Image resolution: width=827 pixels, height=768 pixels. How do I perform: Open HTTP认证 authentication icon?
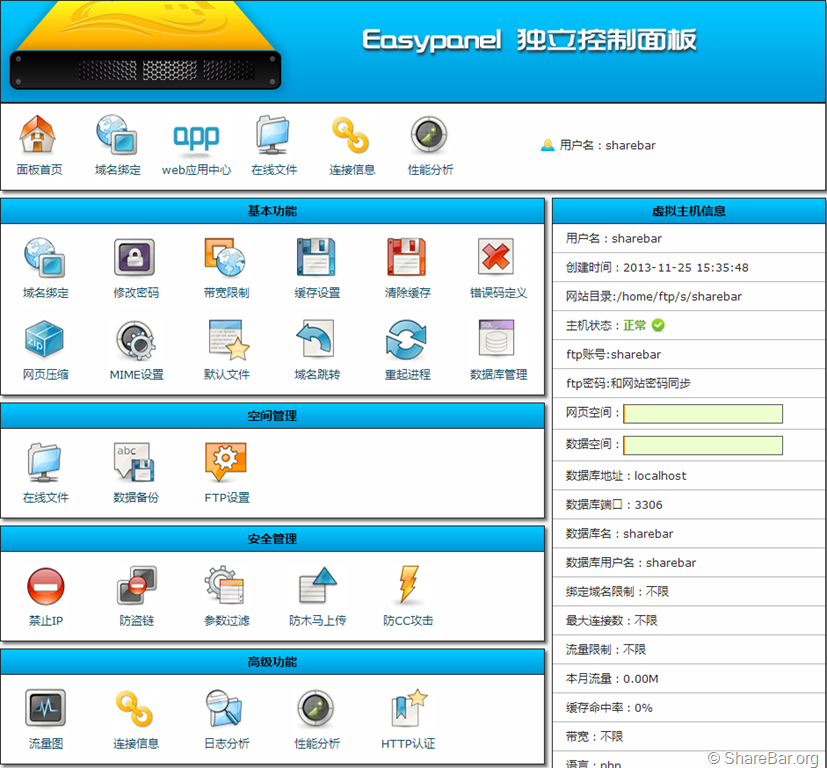click(407, 709)
